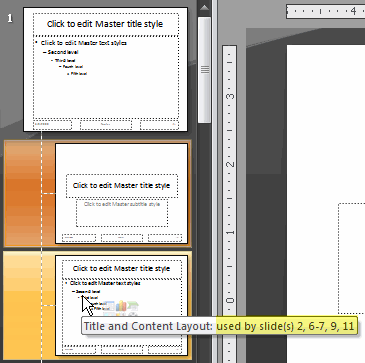Click the SmartArt icon in content layout thumbnail
Screen dimensions: 365x363
pos(133,306)
